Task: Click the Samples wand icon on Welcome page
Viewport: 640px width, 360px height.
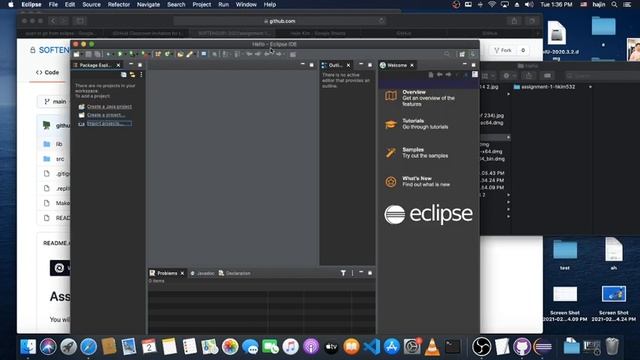Action: 391,153
